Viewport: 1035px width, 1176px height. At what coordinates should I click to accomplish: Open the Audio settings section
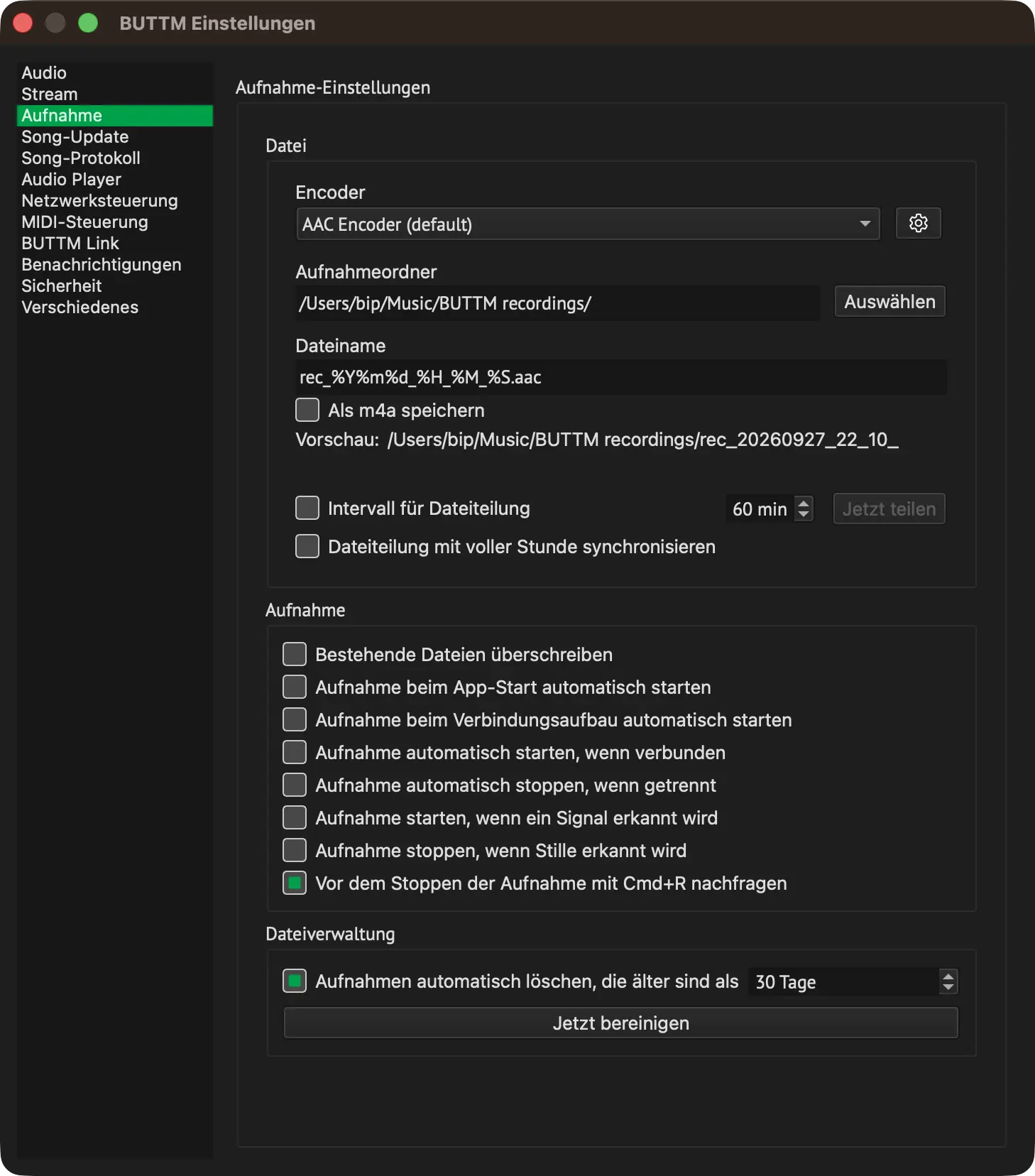[115, 72]
